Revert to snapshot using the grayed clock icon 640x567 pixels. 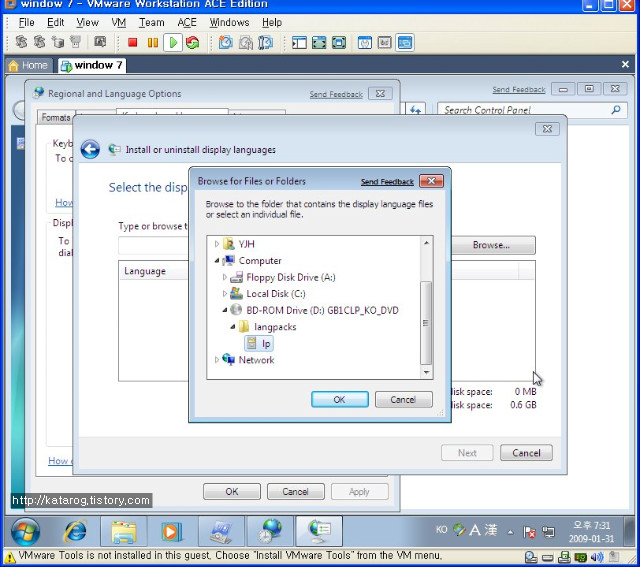coord(246,42)
